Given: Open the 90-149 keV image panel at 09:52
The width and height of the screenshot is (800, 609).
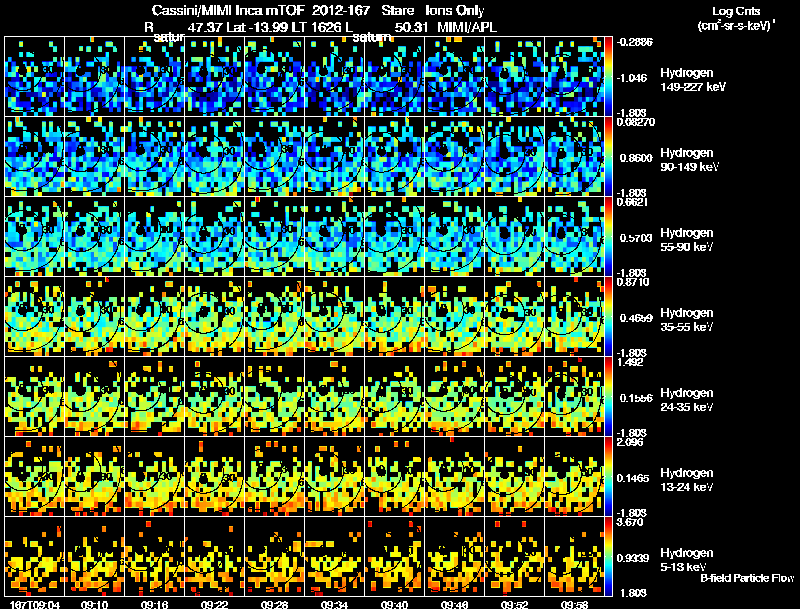Looking at the screenshot, I should pyautogui.click(x=514, y=156).
